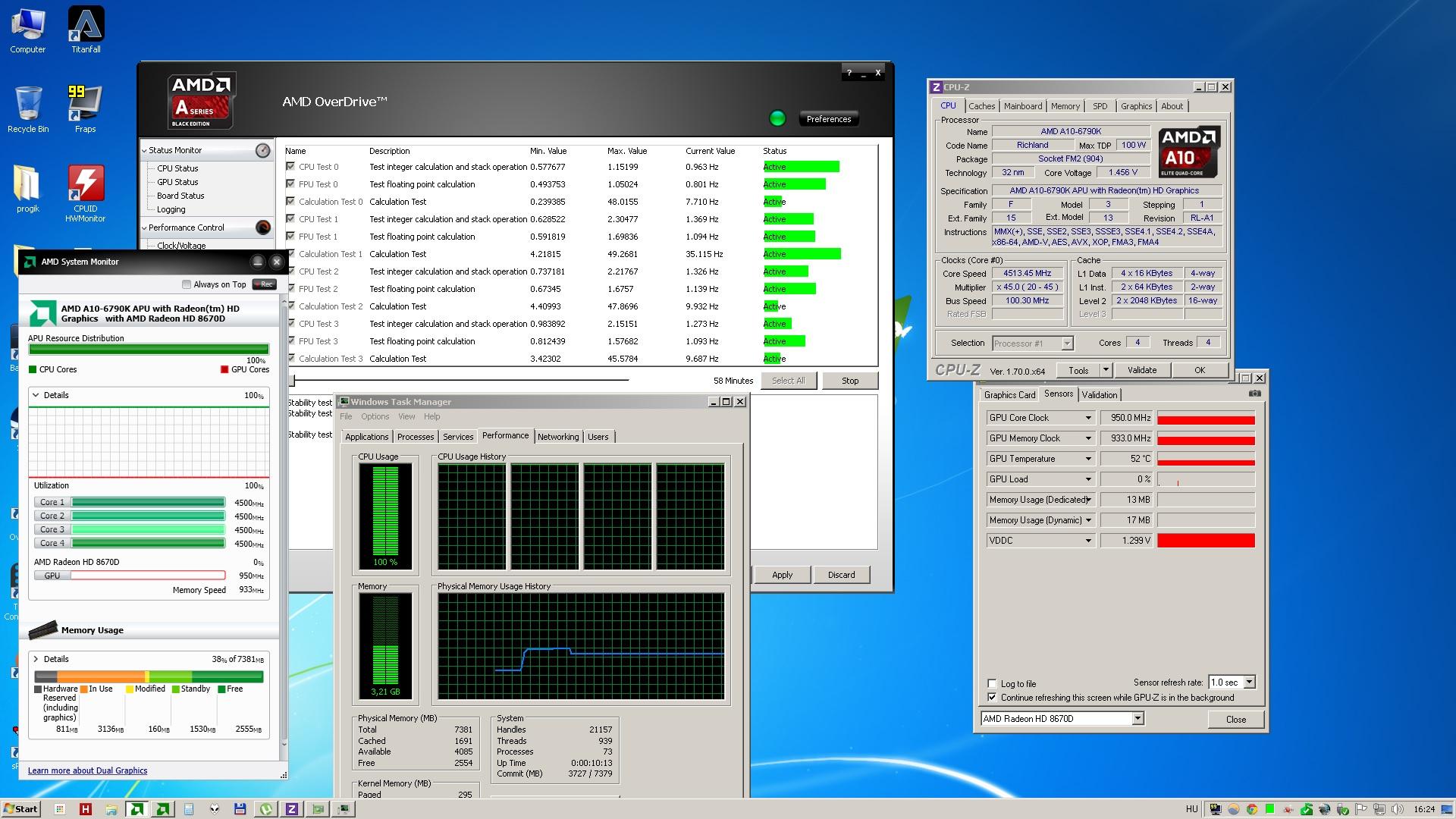Uncheck Continue refreshing in background option
Viewport: 1456px width, 819px height.
pyautogui.click(x=992, y=697)
